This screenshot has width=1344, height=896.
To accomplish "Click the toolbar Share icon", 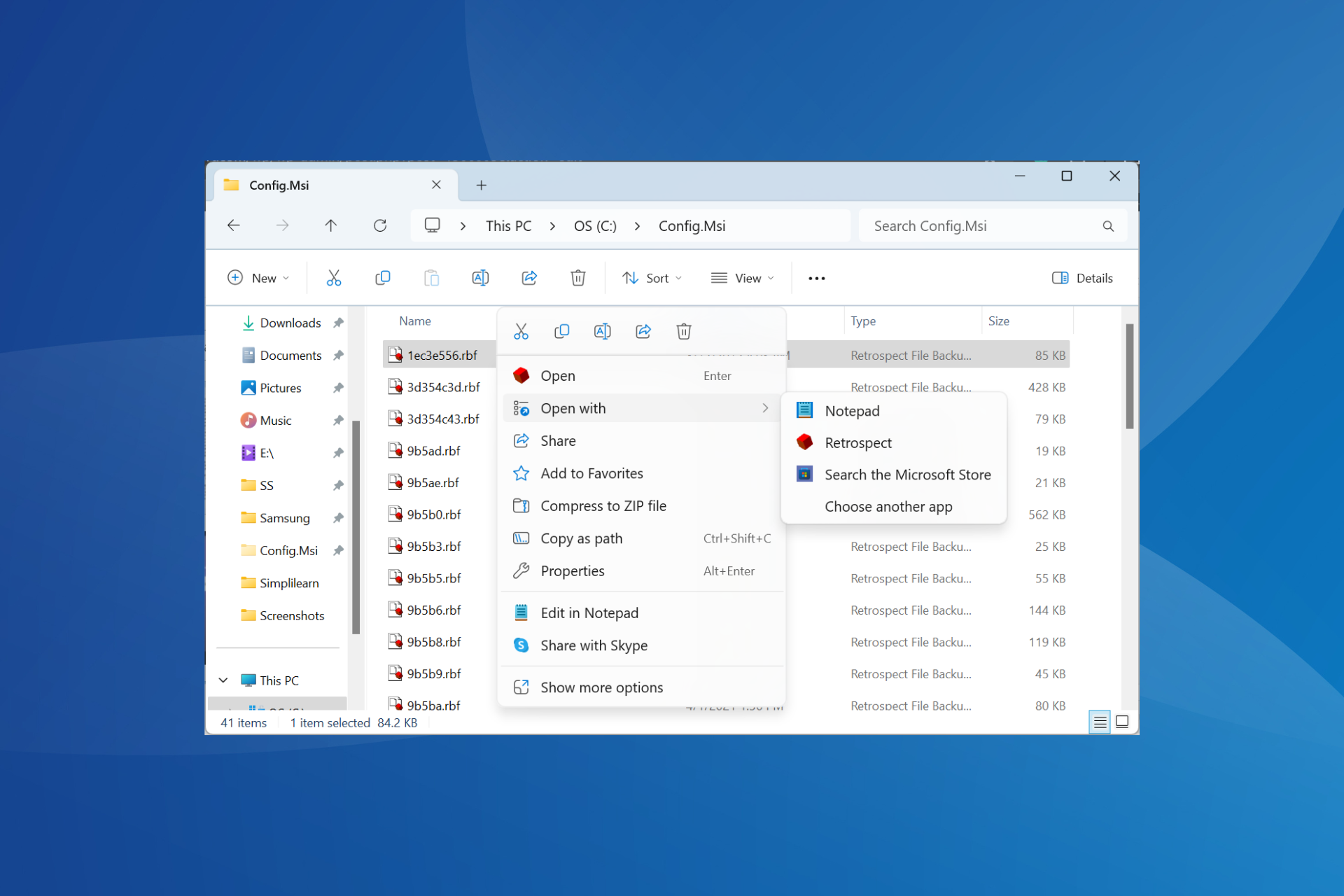I will (x=529, y=278).
